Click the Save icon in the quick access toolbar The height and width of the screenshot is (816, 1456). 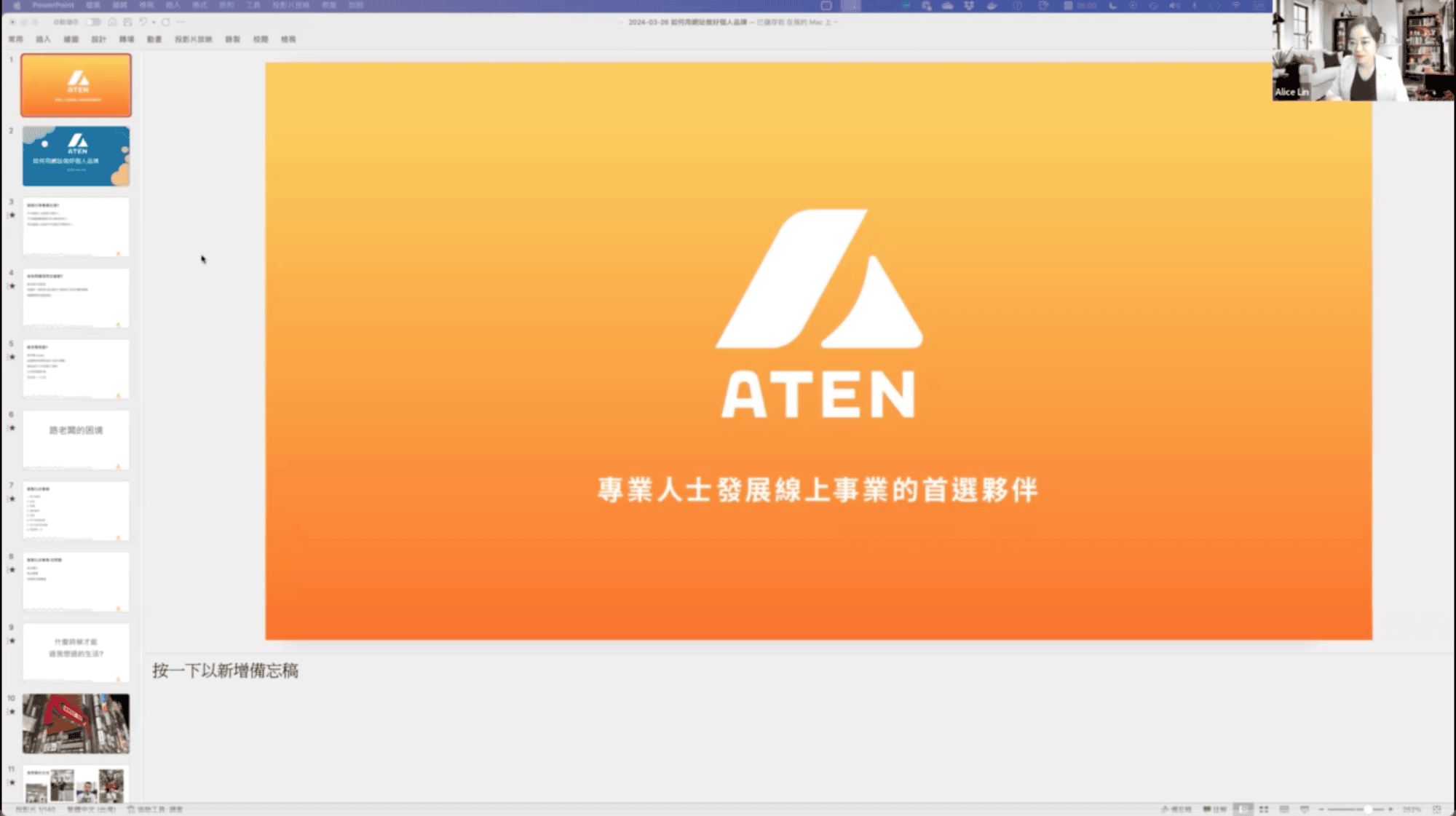[x=127, y=22]
